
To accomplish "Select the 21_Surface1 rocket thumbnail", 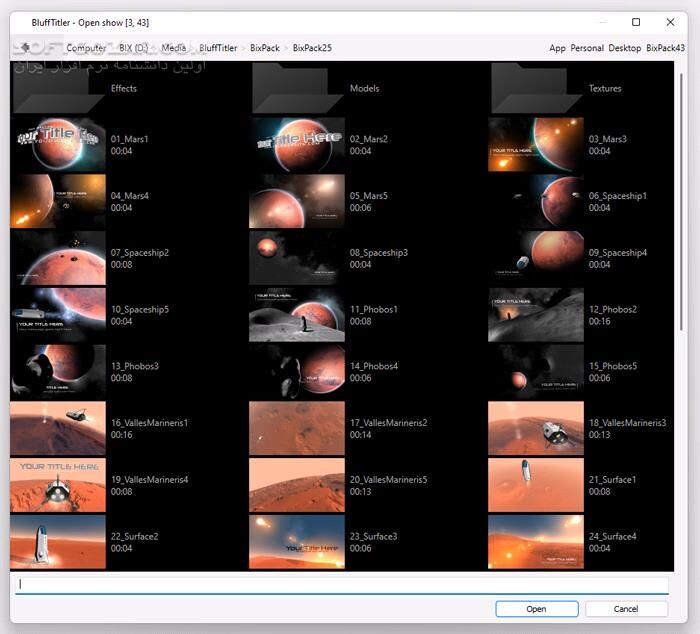I will pos(535,485).
